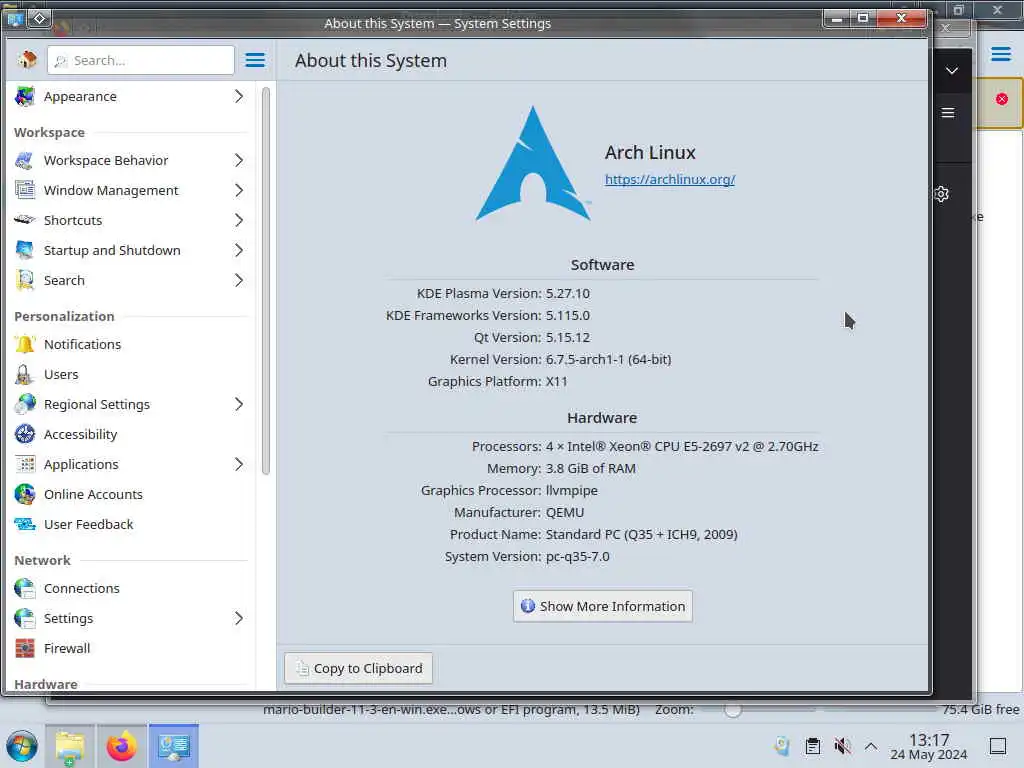Select Firewall in the Network section

pyautogui.click(x=131, y=648)
